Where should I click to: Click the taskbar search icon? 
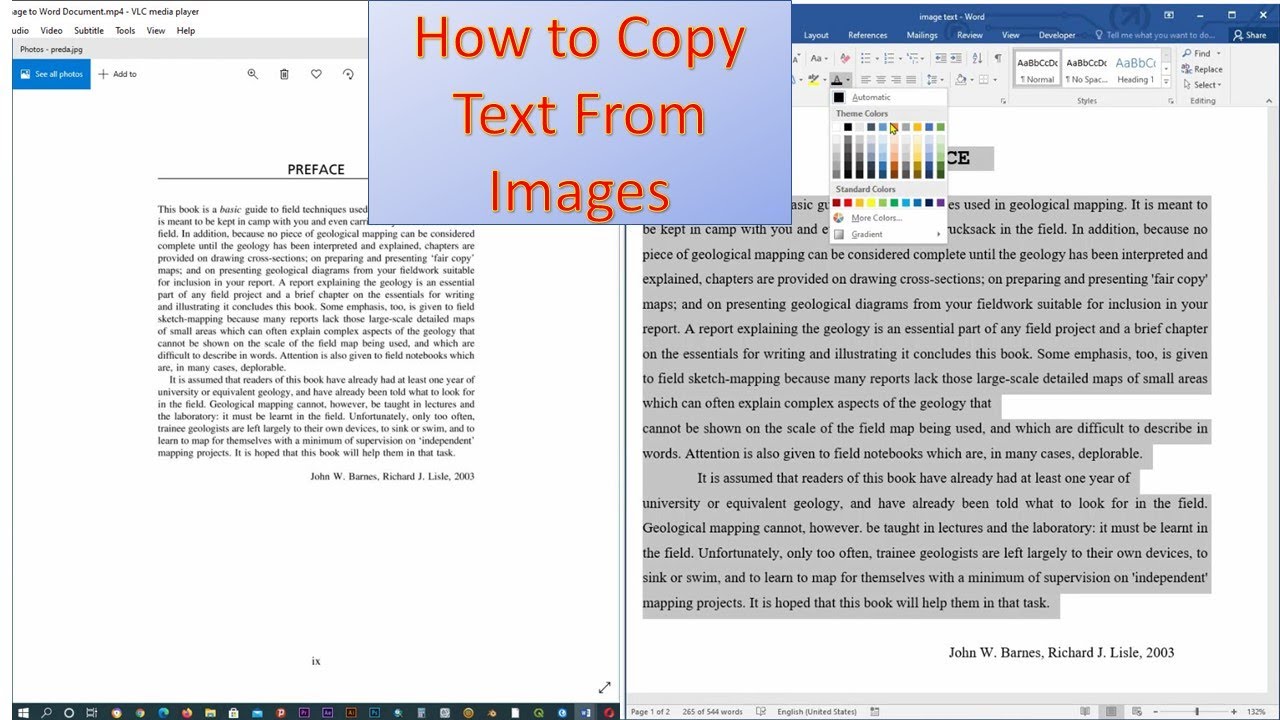coord(46,712)
